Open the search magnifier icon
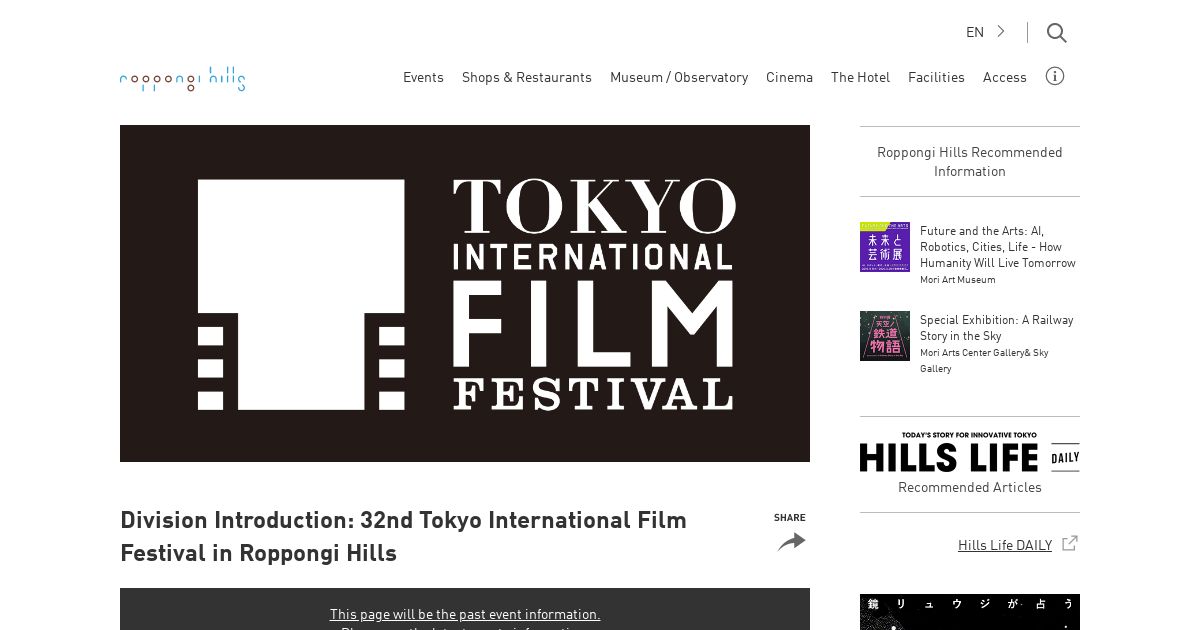Image resolution: width=1200 pixels, height=630 pixels. click(x=1056, y=33)
